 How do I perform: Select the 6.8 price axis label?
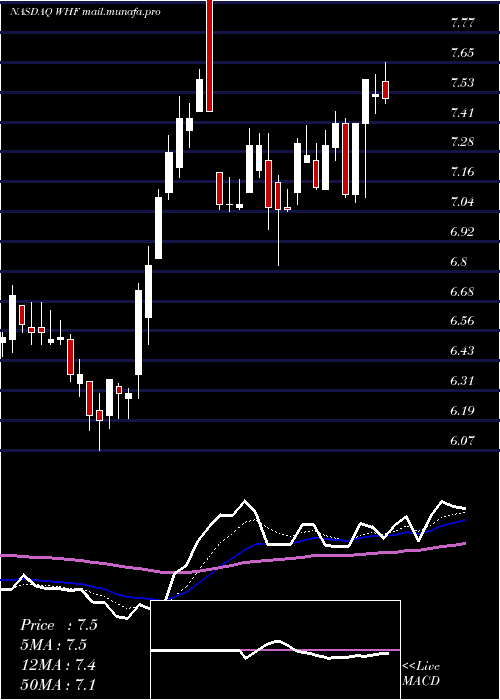coord(458,262)
